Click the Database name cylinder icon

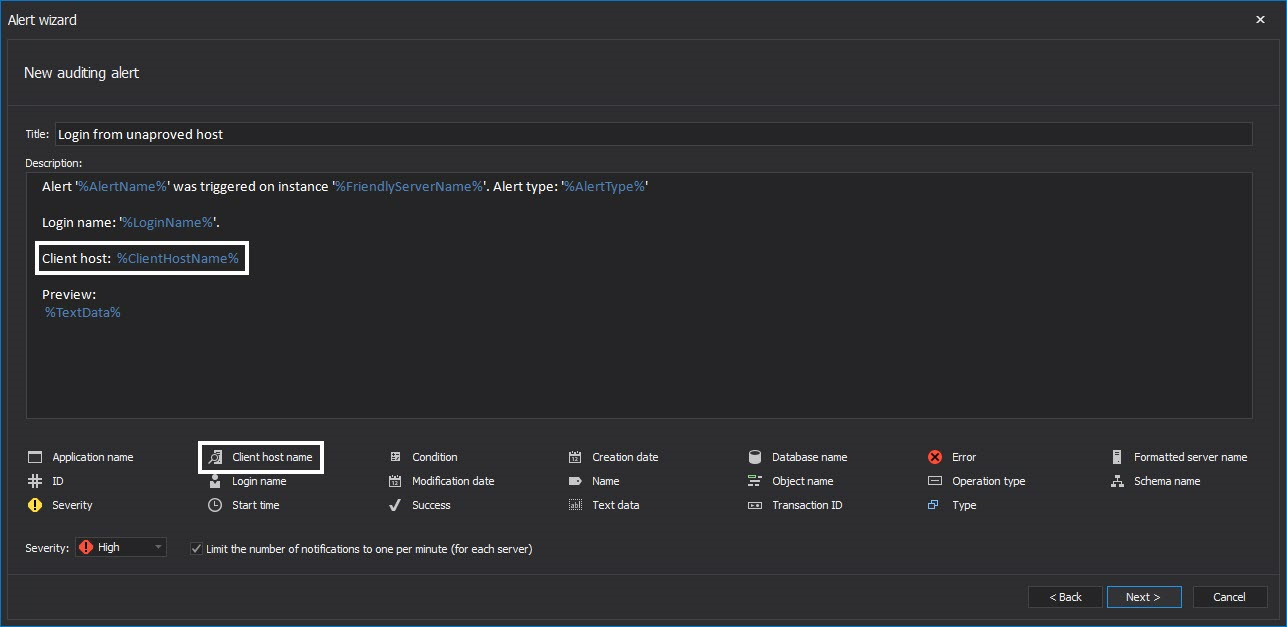pos(755,457)
